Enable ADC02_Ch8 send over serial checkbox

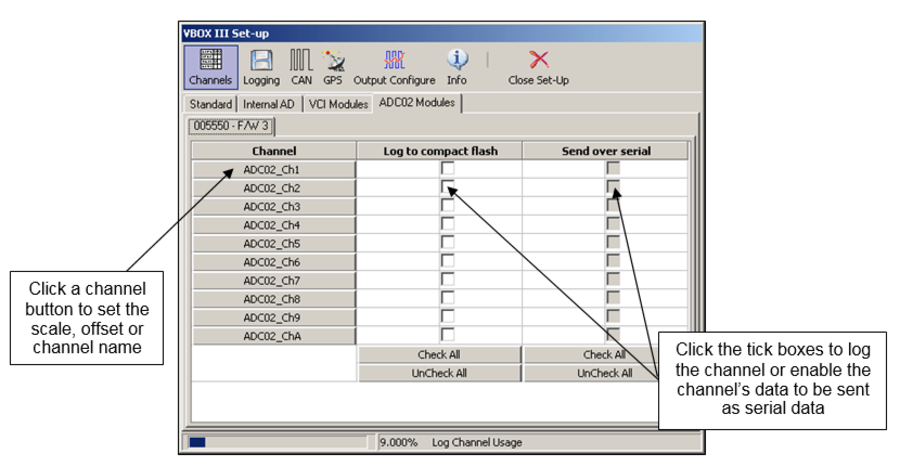click(613, 298)
